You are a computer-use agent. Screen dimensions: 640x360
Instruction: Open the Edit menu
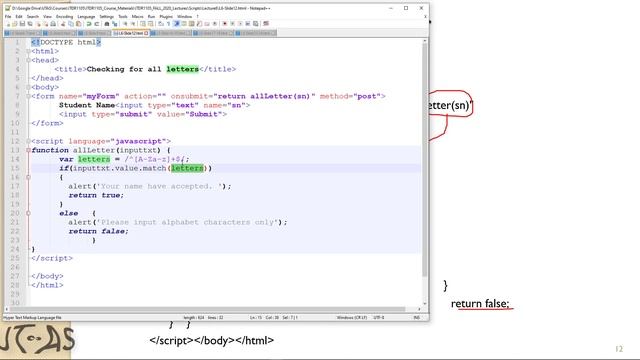(x=19, y=16)
